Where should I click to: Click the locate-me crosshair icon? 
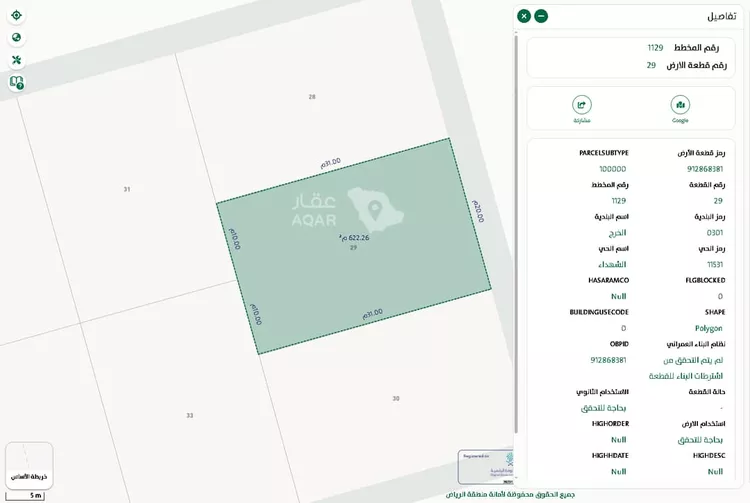(x=16, y=15)
